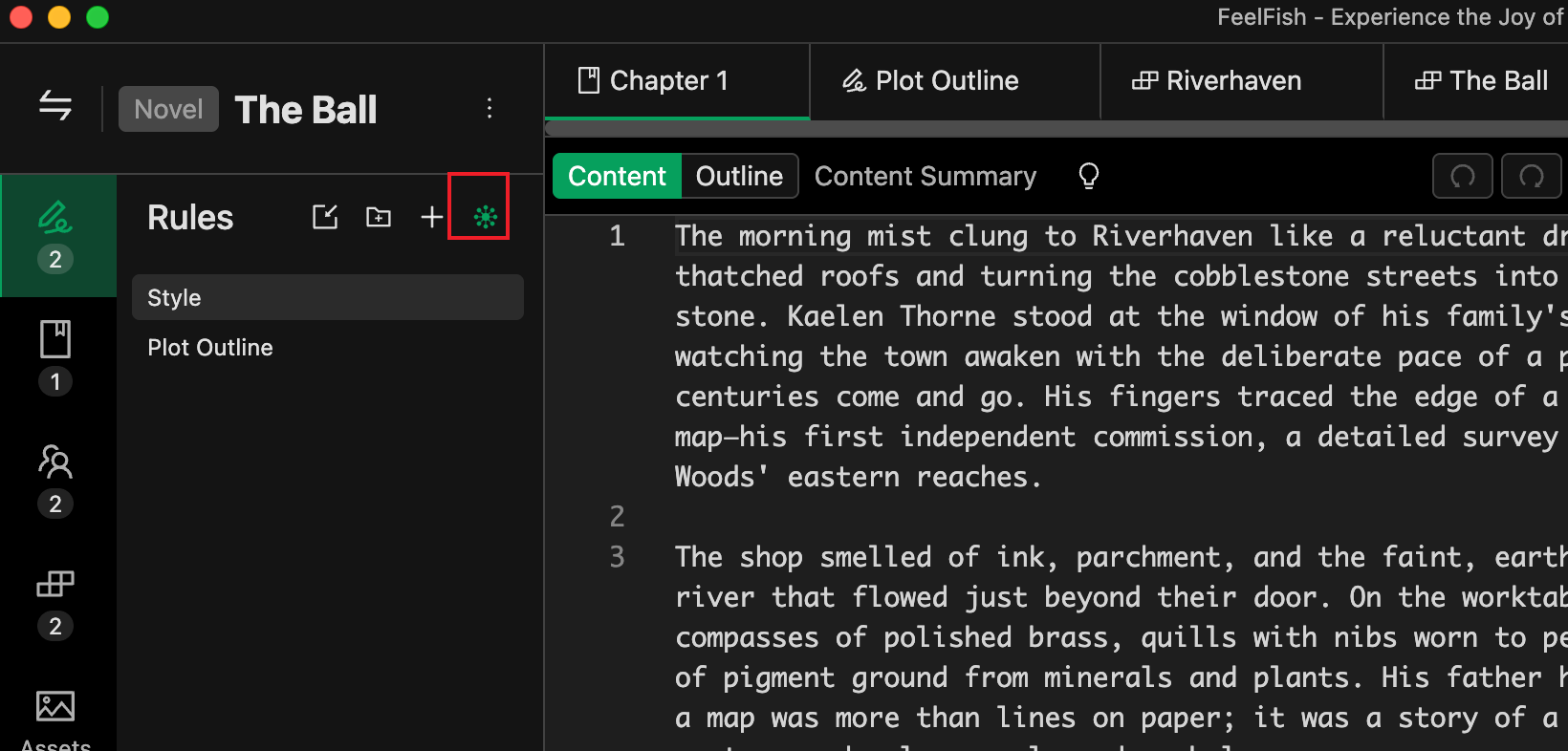
Task: Click the lightbulb idea icon
Action: [x=1088, y=177]
